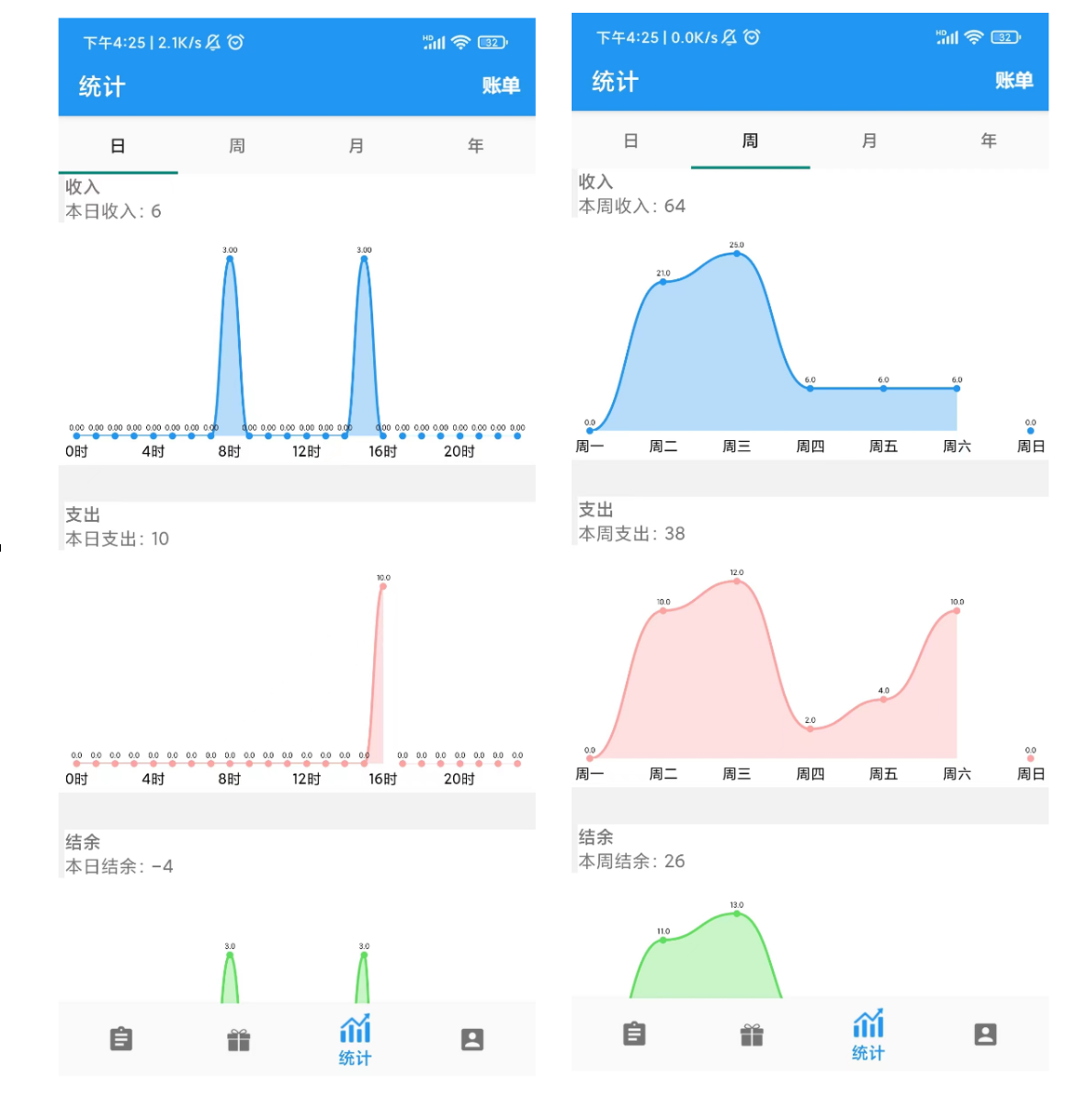Open clipboard bills icon on right screen
This screenshot has height=1108, width=1092.
point(634,1034)
